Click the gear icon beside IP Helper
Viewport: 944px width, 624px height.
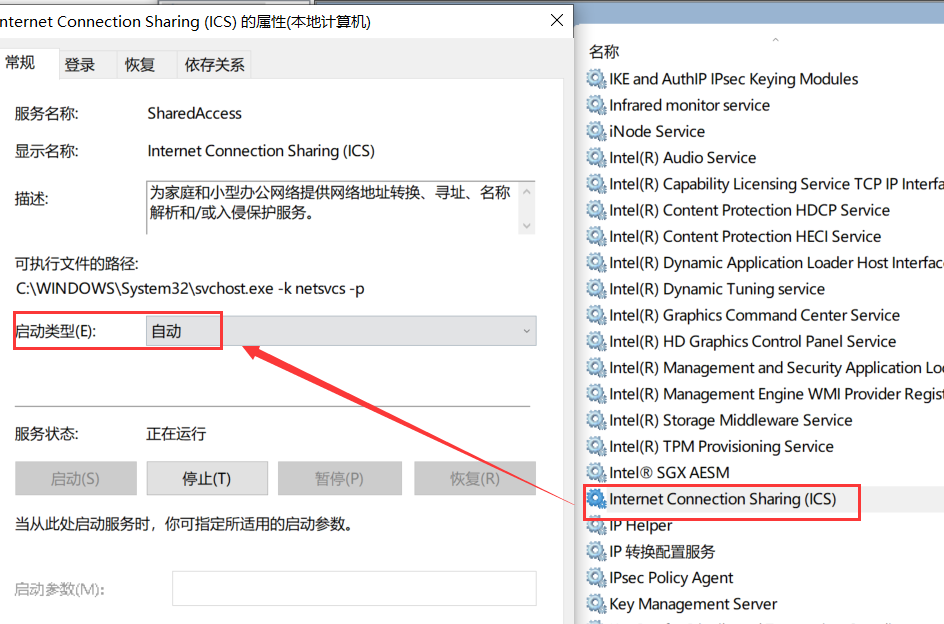[596, 525]
